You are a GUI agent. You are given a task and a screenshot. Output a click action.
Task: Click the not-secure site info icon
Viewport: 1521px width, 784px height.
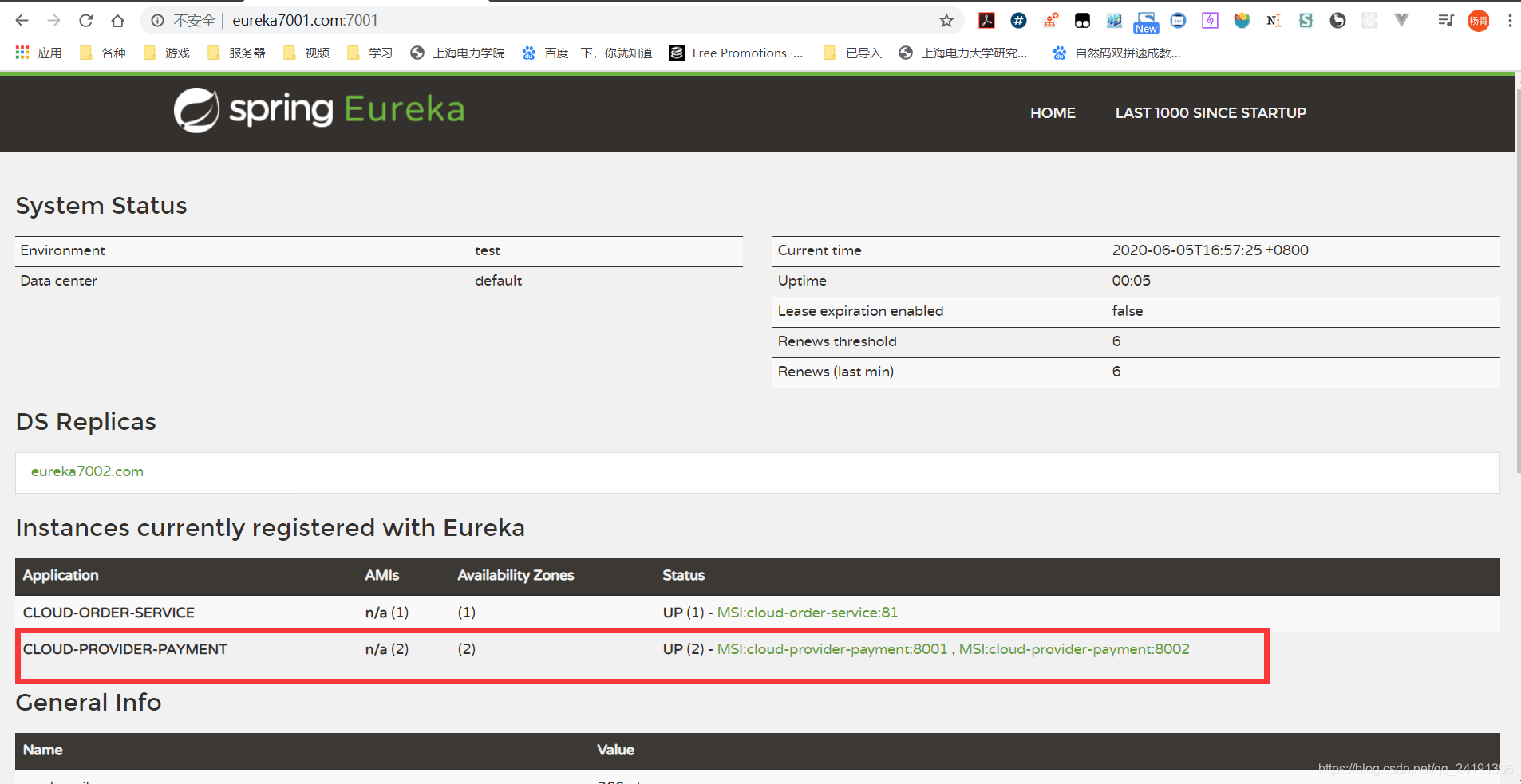158,21
